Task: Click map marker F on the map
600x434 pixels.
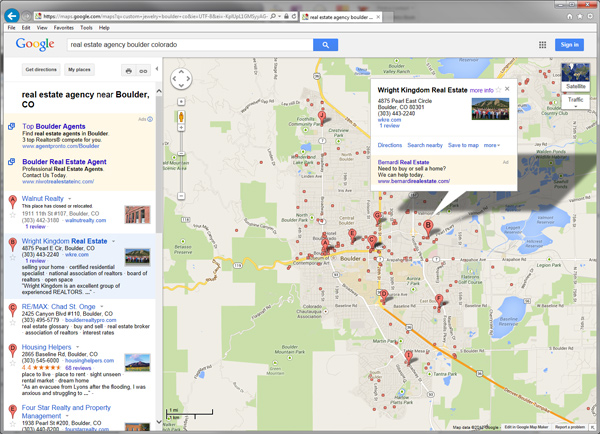Action: point(439,301)
